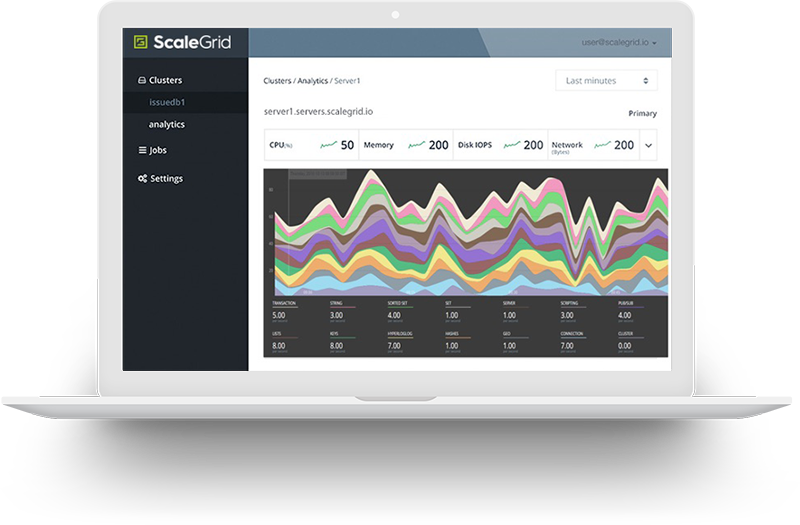
Task: Click the Network sparkline trend icon
Action: click(x=603, y=145)
